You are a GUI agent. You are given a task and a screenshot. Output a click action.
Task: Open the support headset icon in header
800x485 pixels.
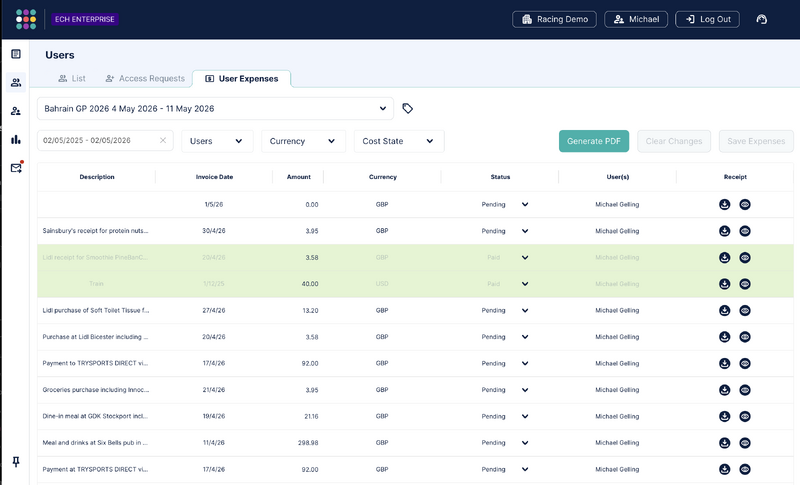coord(761,19)
